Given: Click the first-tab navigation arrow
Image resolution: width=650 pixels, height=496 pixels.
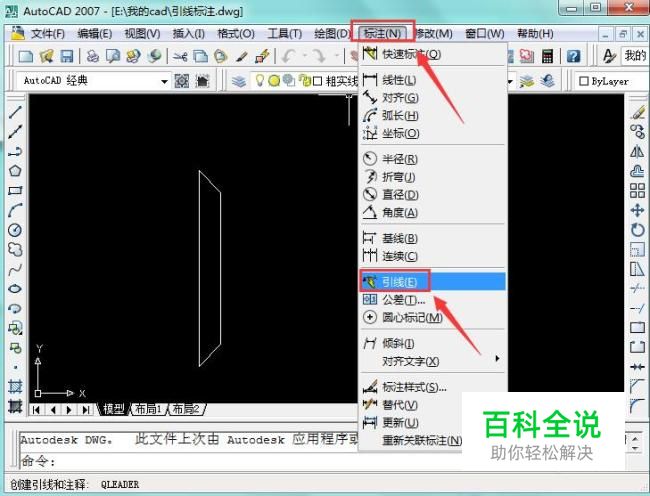Looking at the screenshot, I should [x=36, y=410].
